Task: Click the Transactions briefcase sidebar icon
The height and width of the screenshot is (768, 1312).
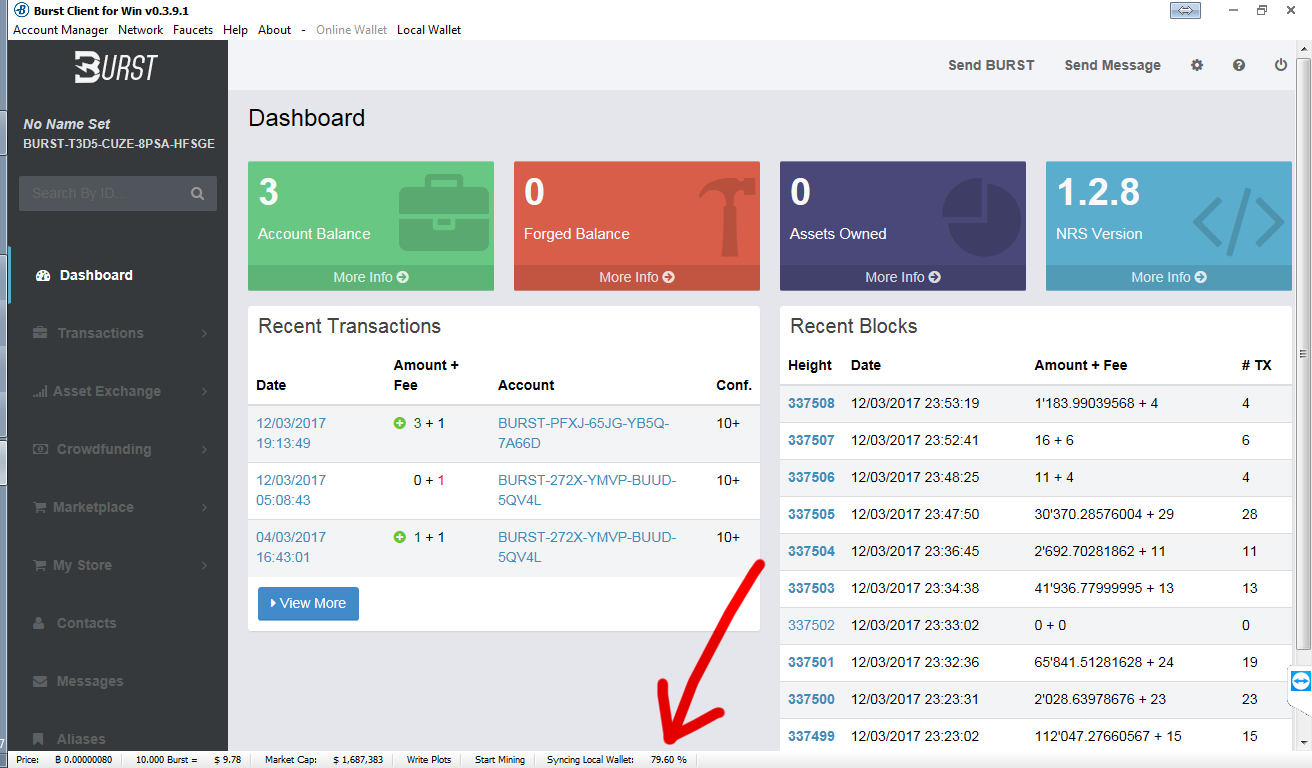Action: (39, 333)
